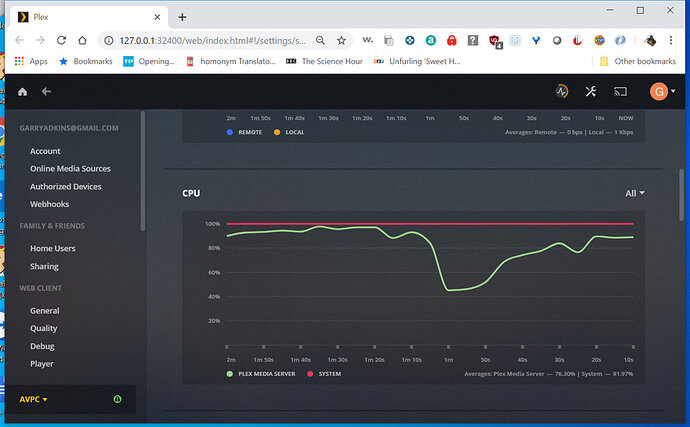The width and height of the screenshot is (690, 427).
Task: Open the homonym Translator bookmark
Action: coord(231,61)
